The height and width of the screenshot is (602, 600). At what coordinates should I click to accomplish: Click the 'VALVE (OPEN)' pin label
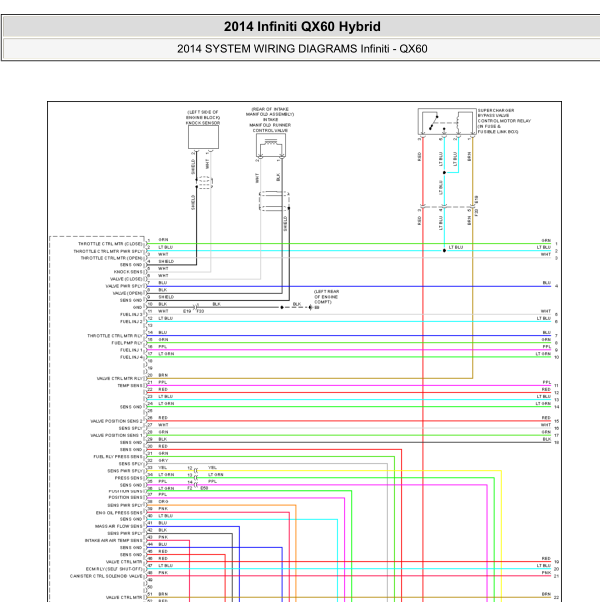coord(127,293)
